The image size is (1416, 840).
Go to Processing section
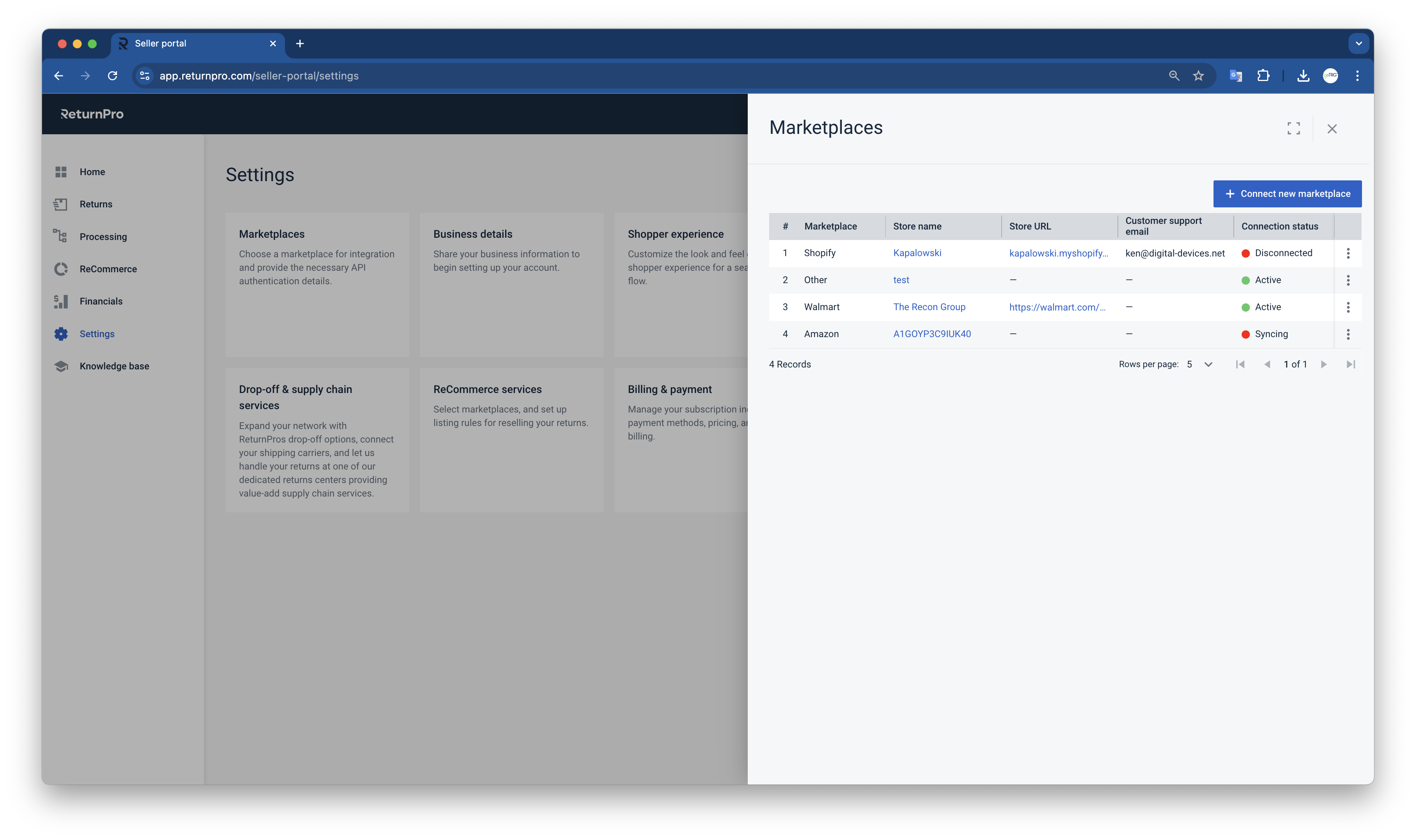coord(103,237)
